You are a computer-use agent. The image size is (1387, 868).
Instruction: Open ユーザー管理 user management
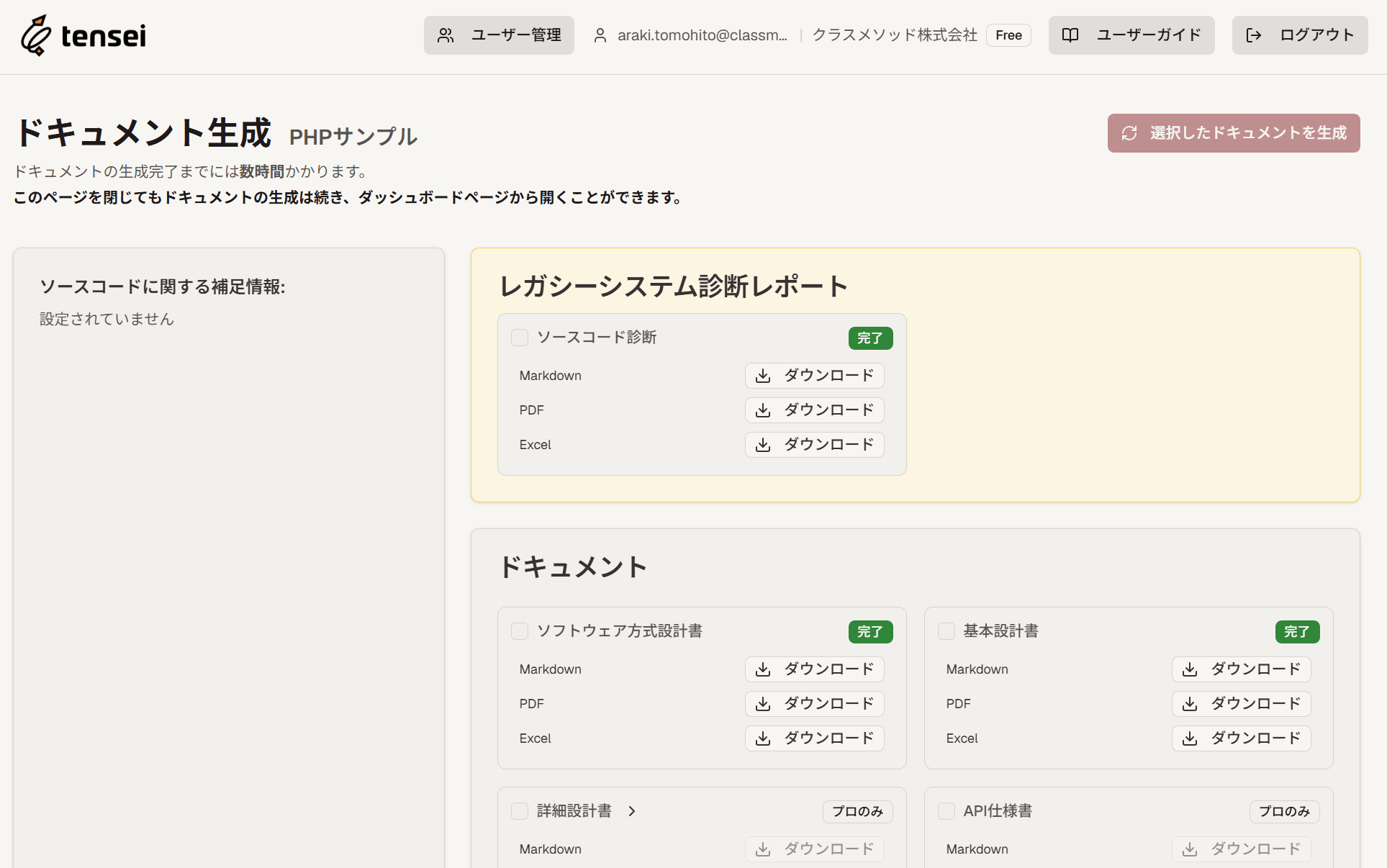499,35
